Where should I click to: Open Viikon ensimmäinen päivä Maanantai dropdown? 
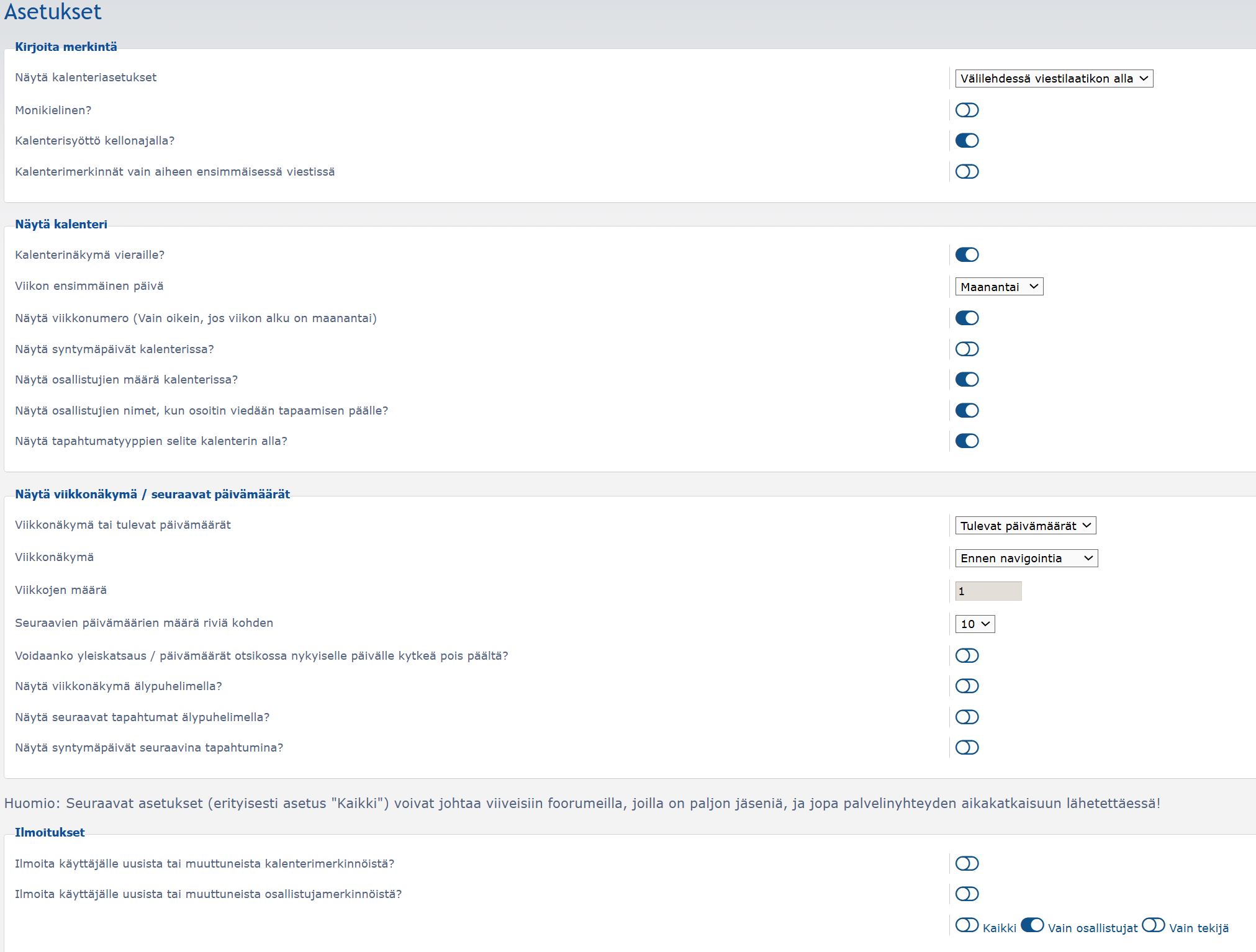click(x=998, y=287)
